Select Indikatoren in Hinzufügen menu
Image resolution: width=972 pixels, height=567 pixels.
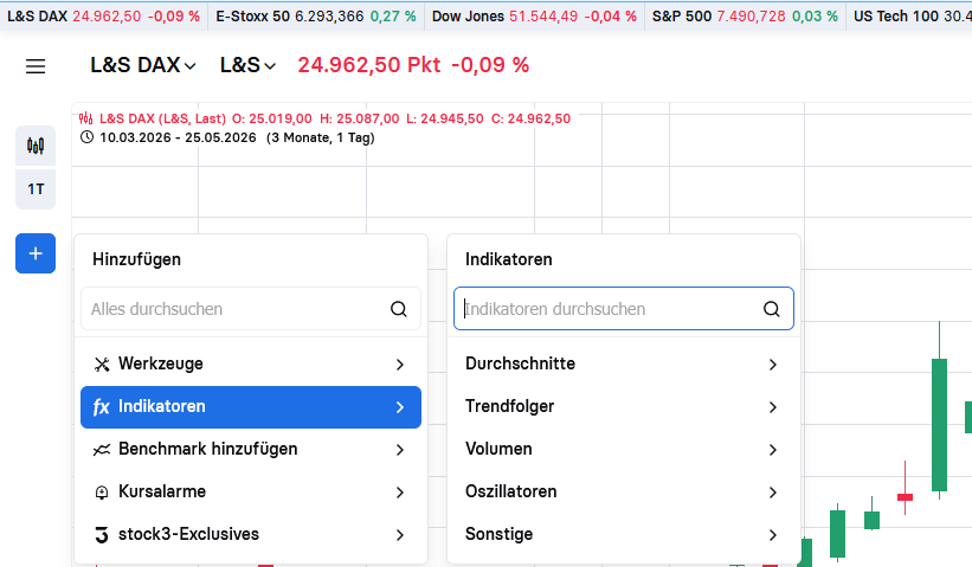coord(250,407)
